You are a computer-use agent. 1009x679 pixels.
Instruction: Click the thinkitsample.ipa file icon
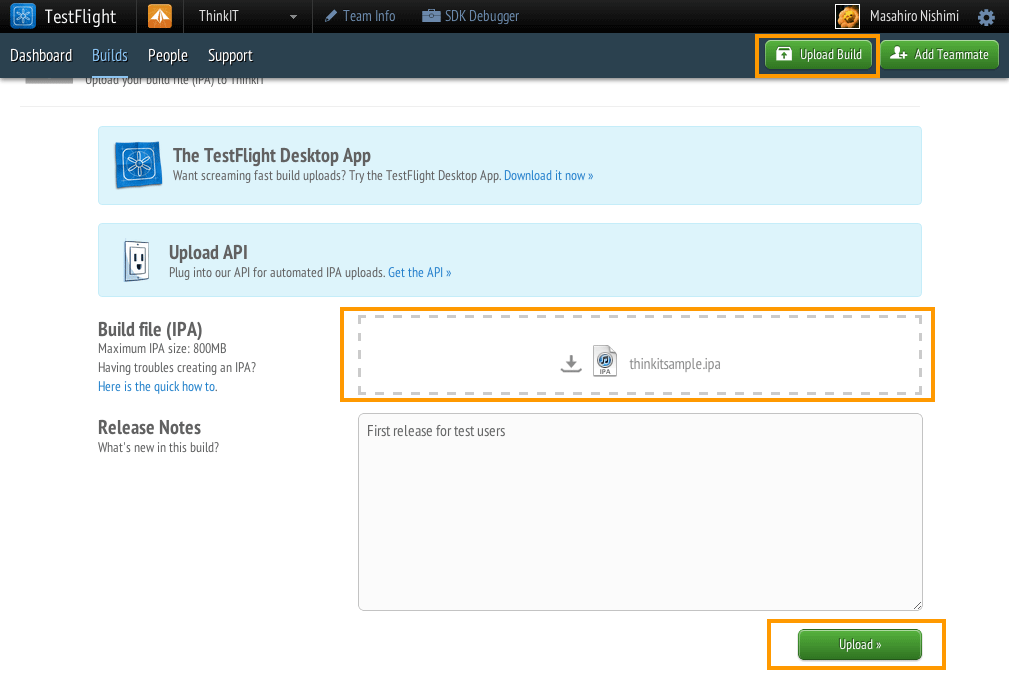pos(605,361)
